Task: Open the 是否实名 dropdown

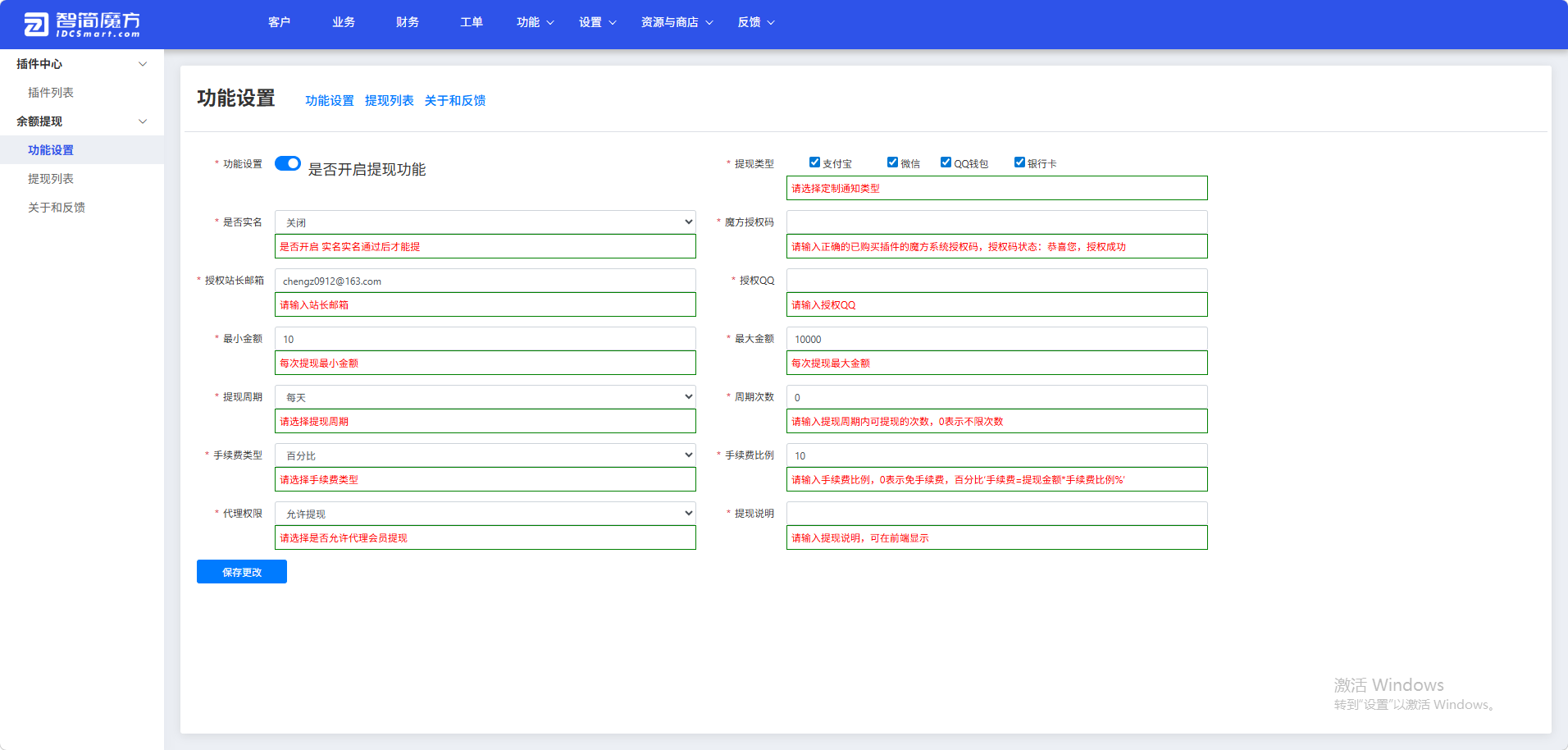Action: pyautogui.click(x=485, y=222)
